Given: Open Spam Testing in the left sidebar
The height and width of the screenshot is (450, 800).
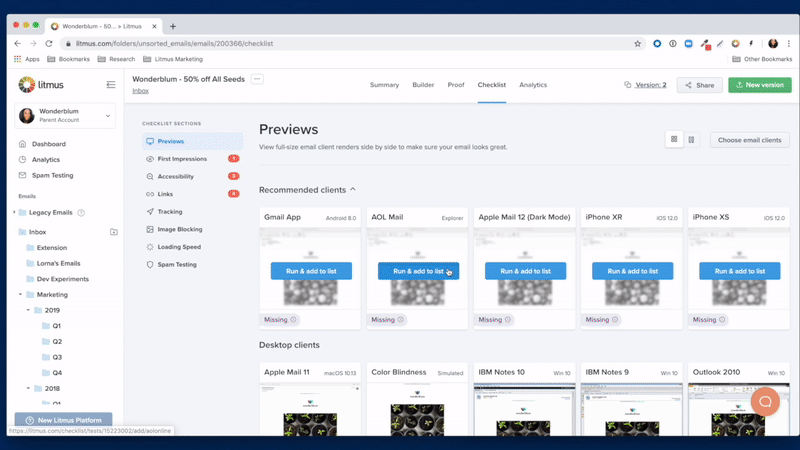Looking at the screenshot, I should (x=52, y=175).
